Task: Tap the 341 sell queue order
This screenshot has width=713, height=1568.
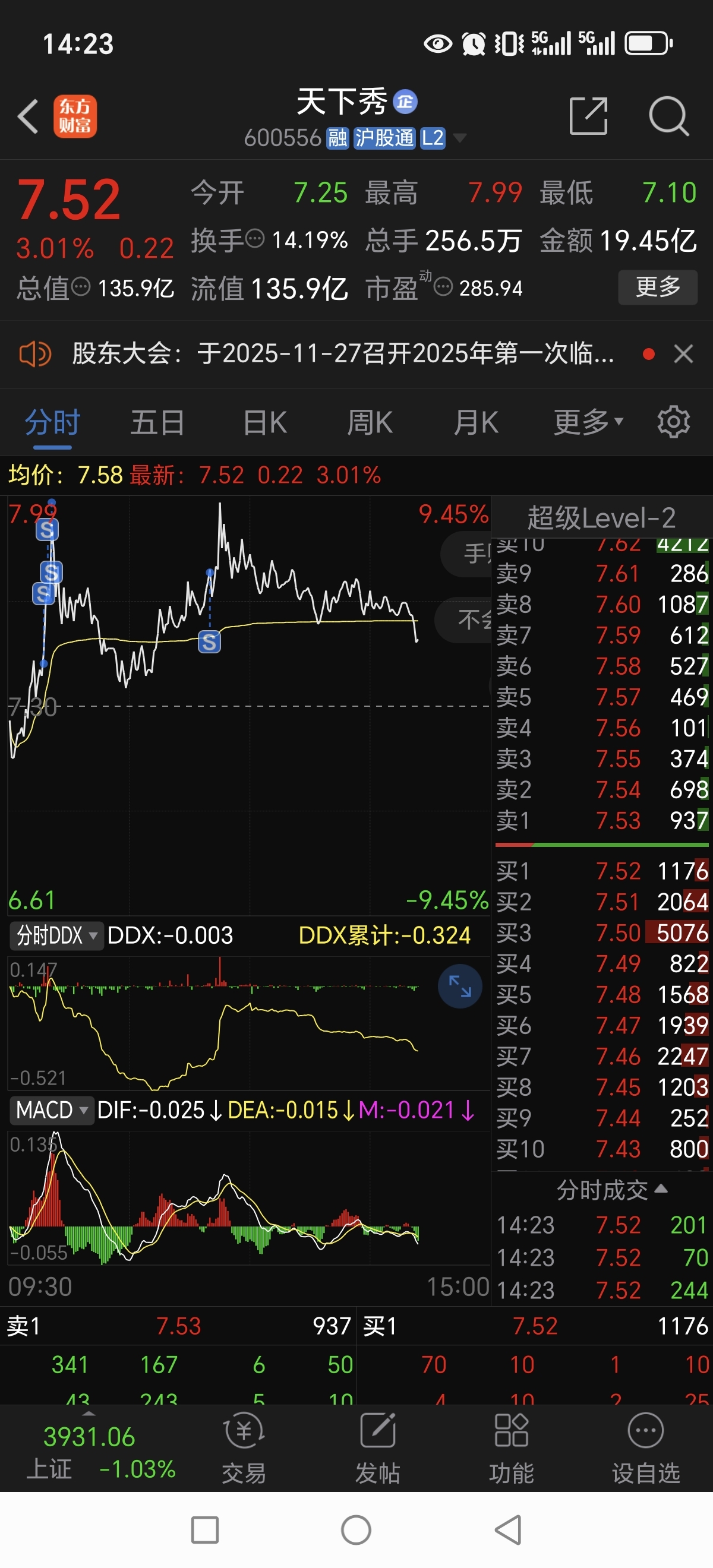Action: 70,1365
